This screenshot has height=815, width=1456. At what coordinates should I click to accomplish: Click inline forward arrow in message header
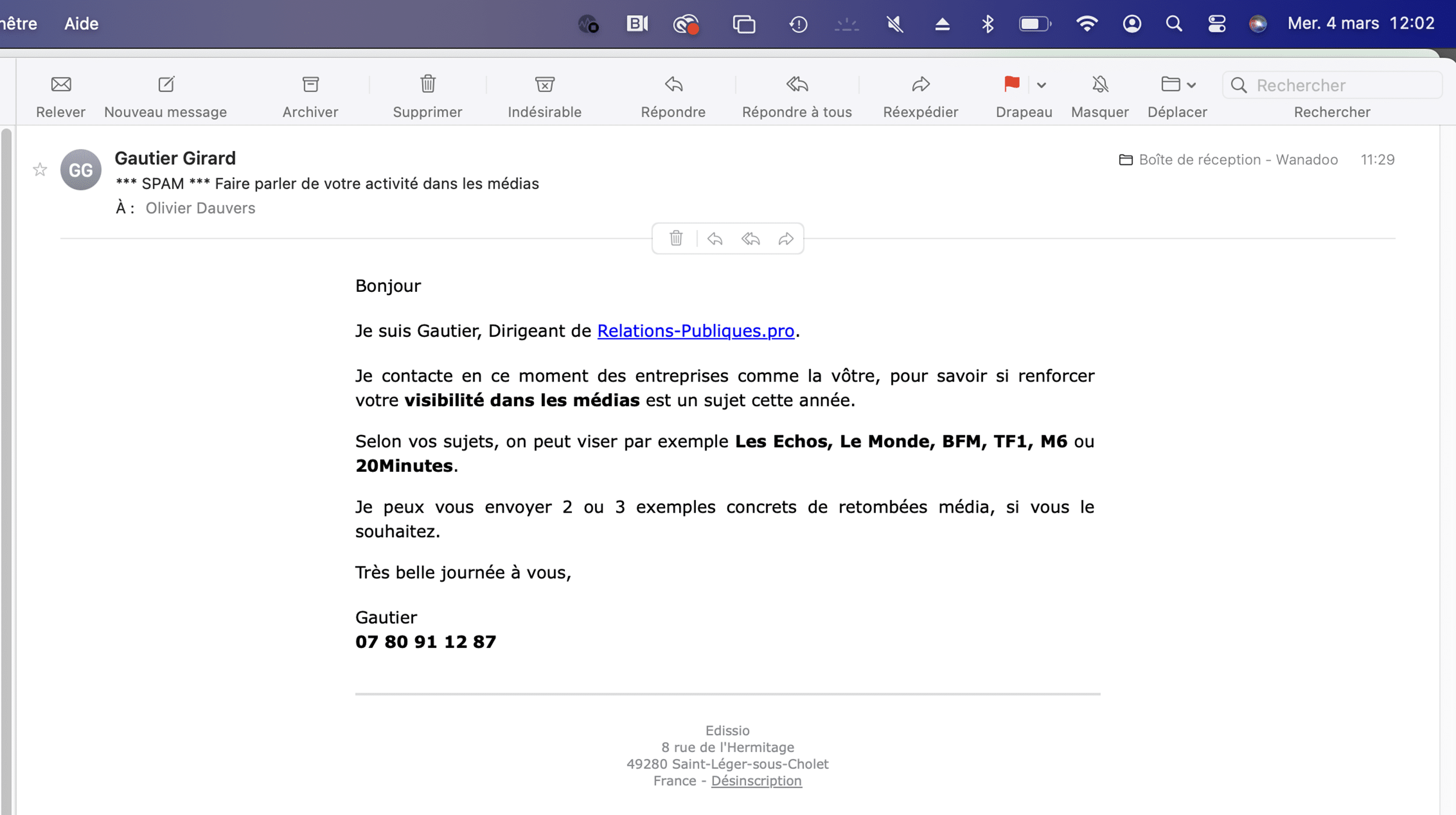coord(786,239)
